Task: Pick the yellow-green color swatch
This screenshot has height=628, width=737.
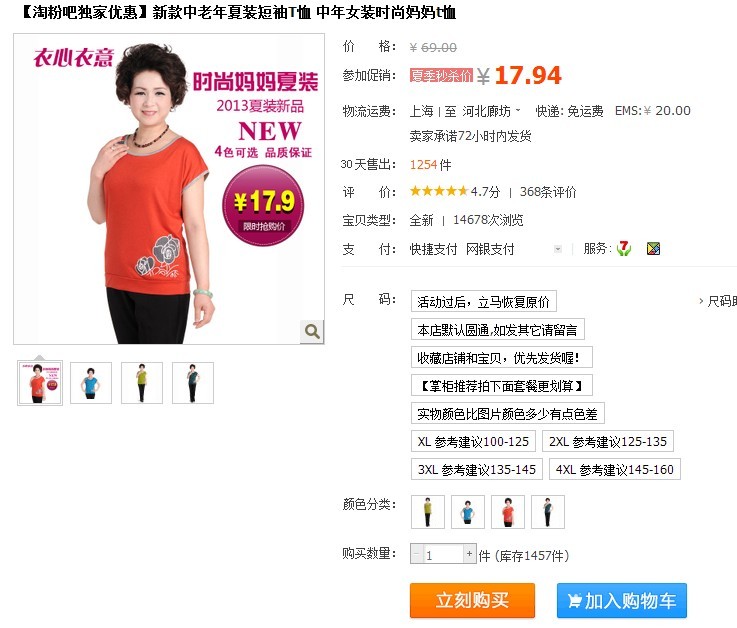Action: [x=427, y=511]
